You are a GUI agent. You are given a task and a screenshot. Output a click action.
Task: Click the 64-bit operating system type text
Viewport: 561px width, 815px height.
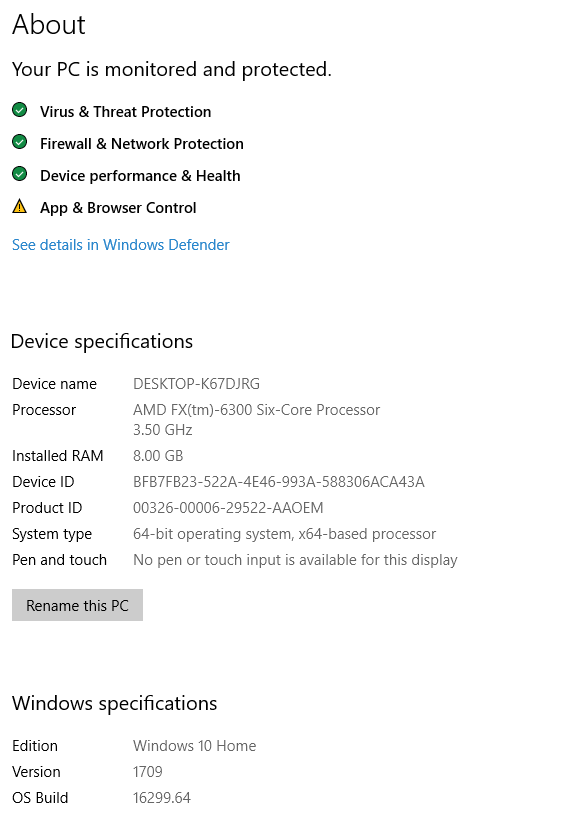(284, 534)
